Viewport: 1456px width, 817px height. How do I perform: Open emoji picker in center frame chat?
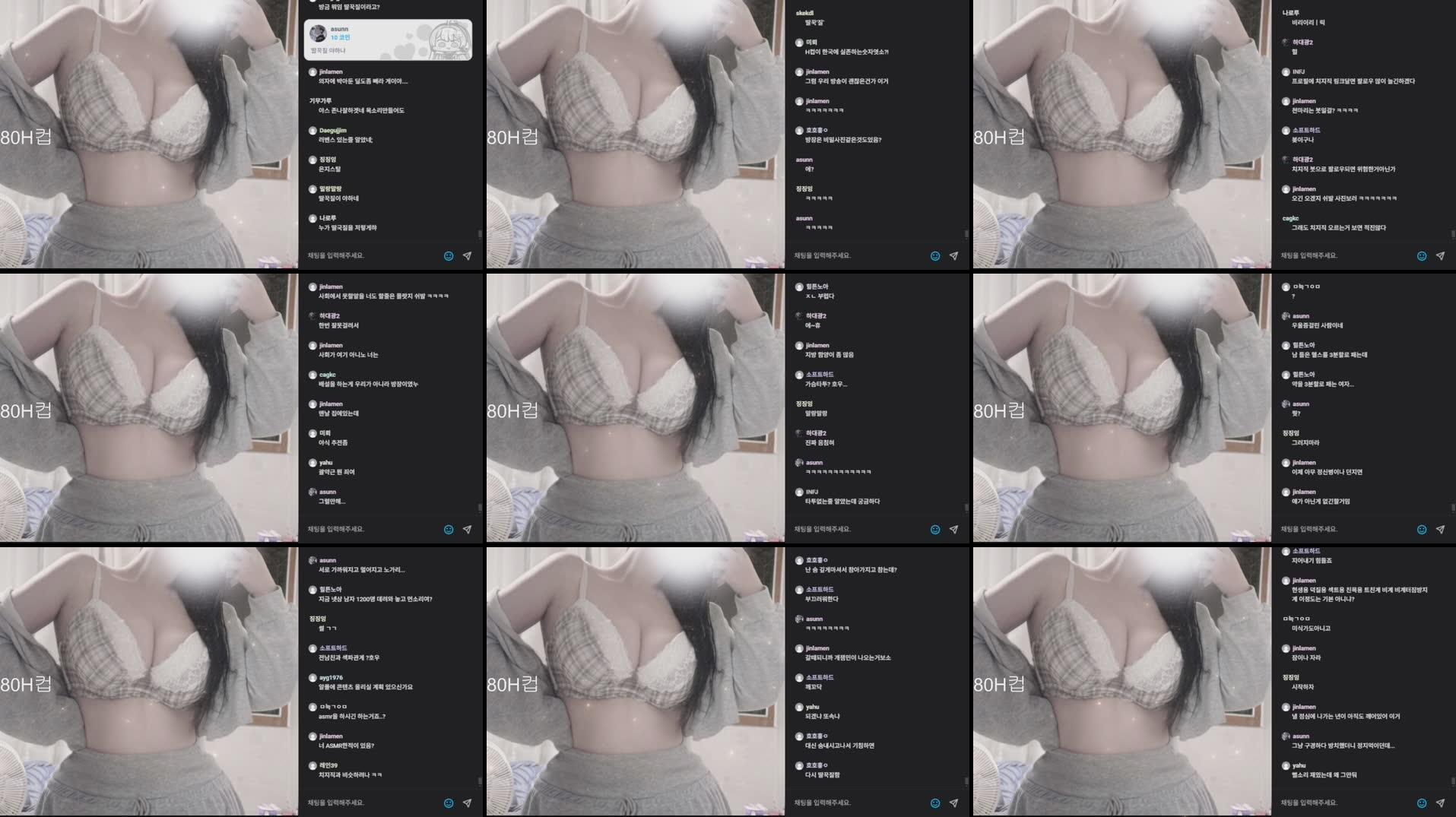[935, 530]
